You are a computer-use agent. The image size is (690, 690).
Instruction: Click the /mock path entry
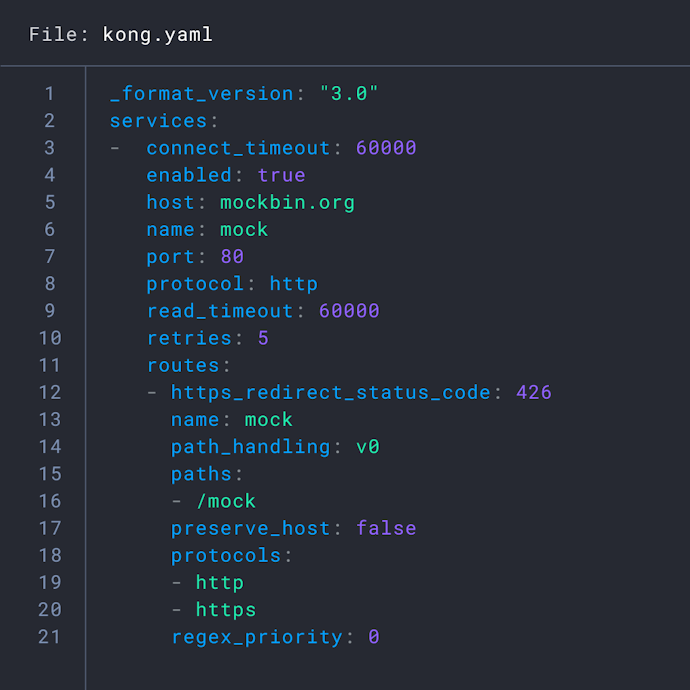click(x=225, y=500)
